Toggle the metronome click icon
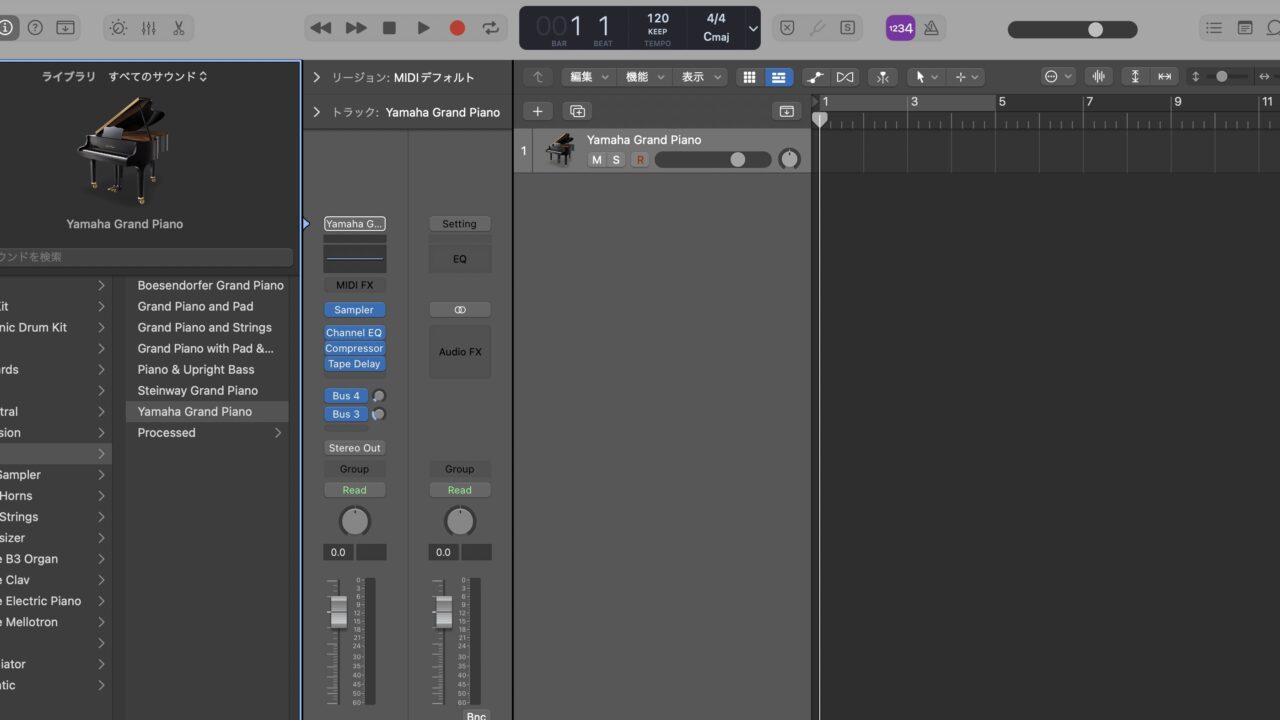1280x720 pixels. point(931,28)
